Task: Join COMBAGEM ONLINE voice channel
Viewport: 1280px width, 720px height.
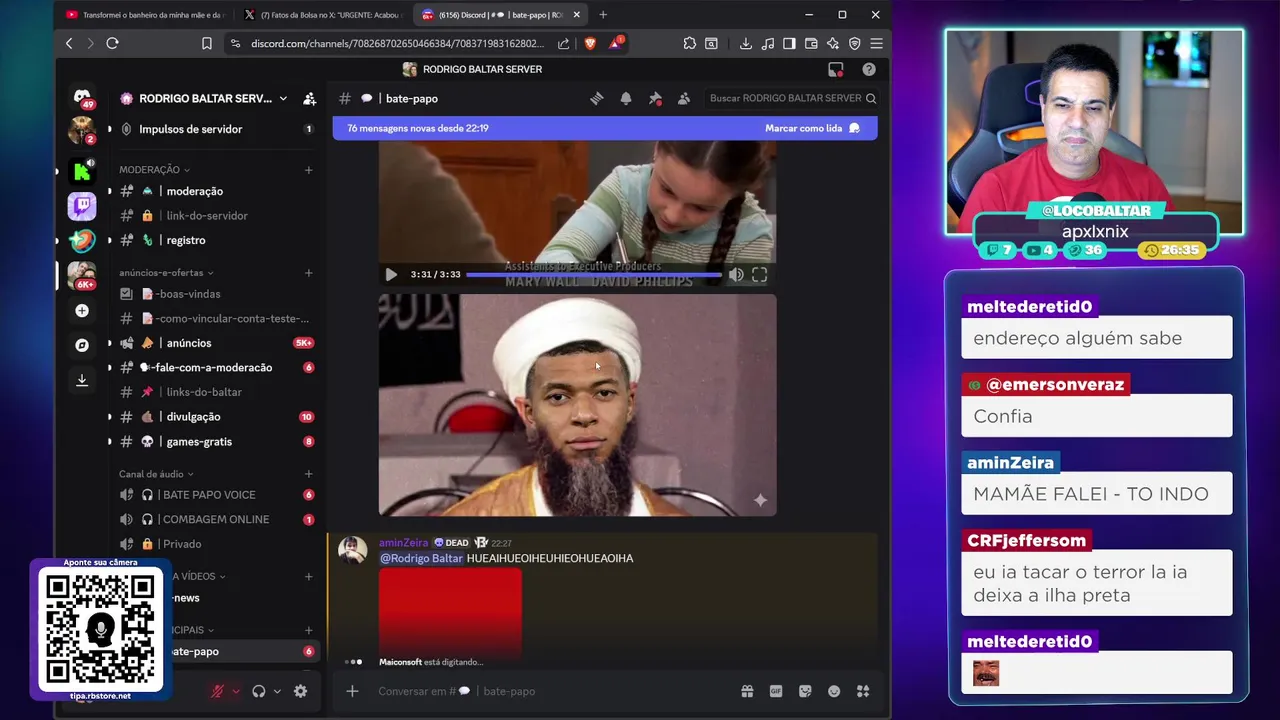Action: click(x=216, y=519)
